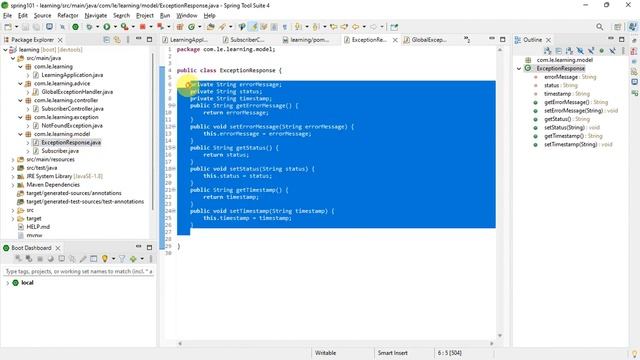Open dropdown beside Boot Dashboard lightbulb icon
The height and width of the screenshot is (360, 640).
(x=113, y=259)
